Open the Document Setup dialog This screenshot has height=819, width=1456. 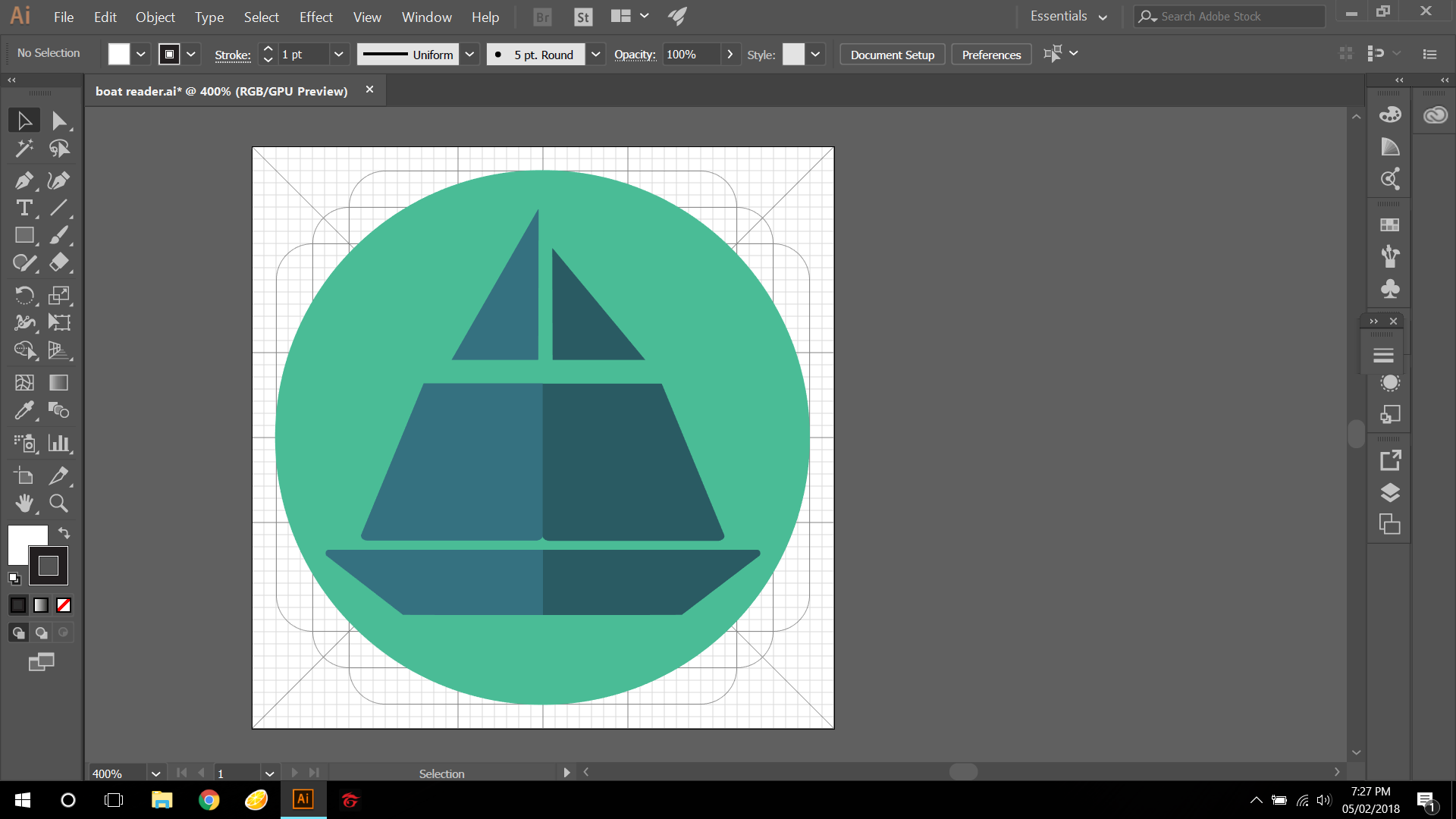(x=892, y=54)
